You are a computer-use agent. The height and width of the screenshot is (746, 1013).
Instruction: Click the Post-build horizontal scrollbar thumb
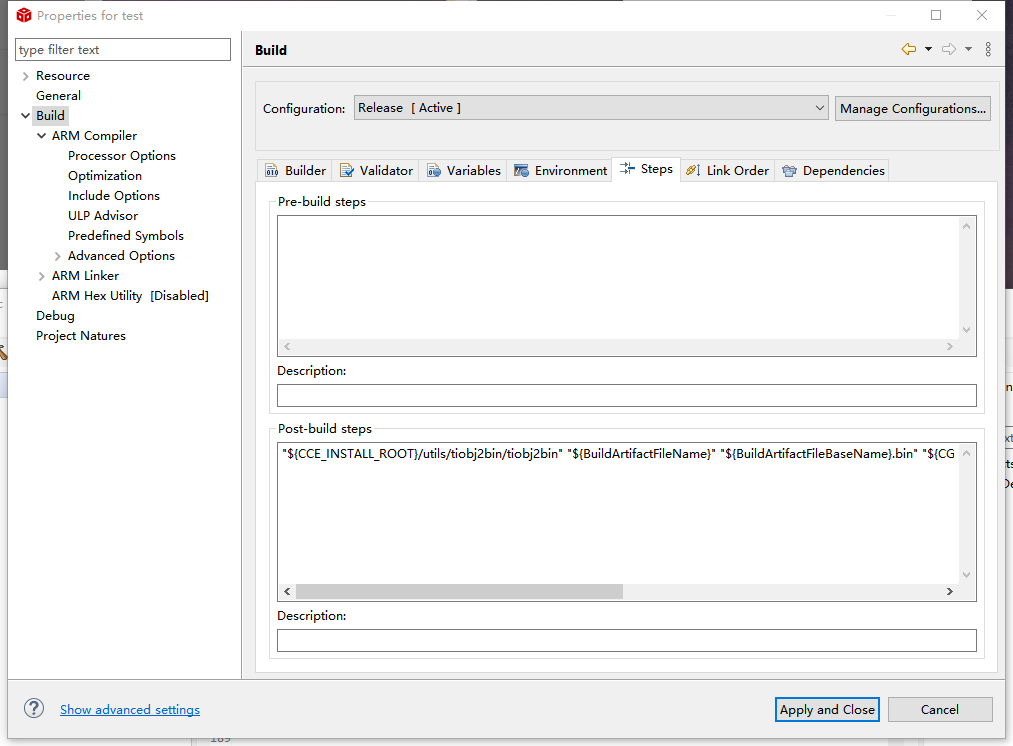(459, 592)
